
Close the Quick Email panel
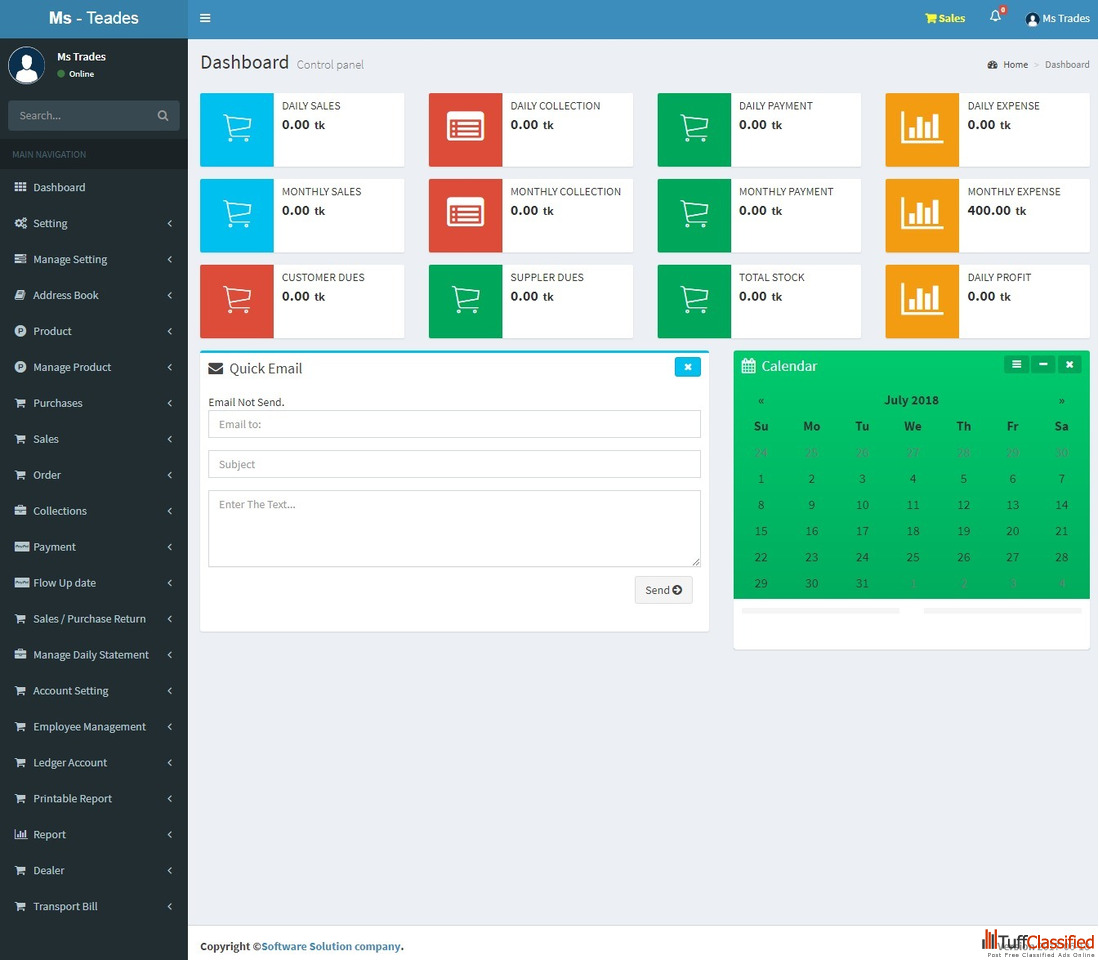click(x=687, y=367)
